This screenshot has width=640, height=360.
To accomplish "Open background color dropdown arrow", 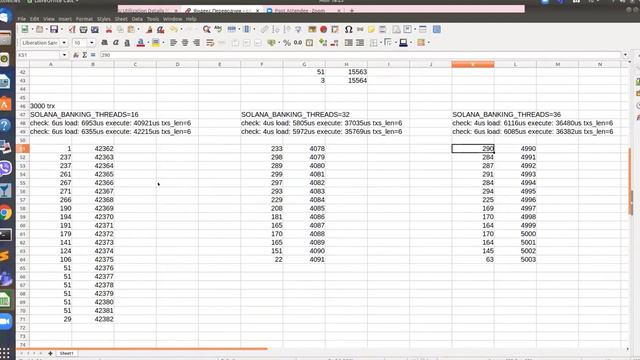I will [x=162, y=42].
